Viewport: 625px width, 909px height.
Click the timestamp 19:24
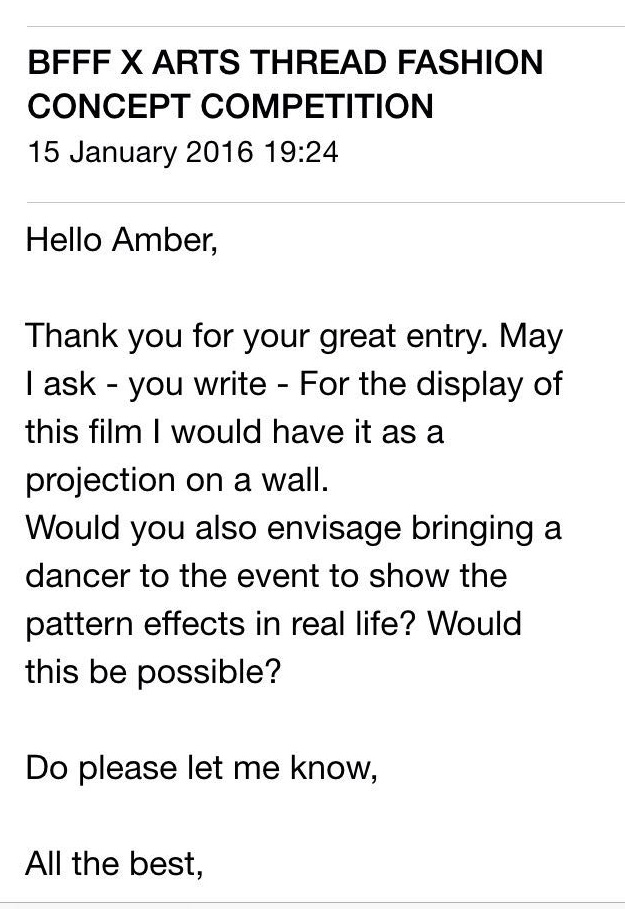point(300,152)
